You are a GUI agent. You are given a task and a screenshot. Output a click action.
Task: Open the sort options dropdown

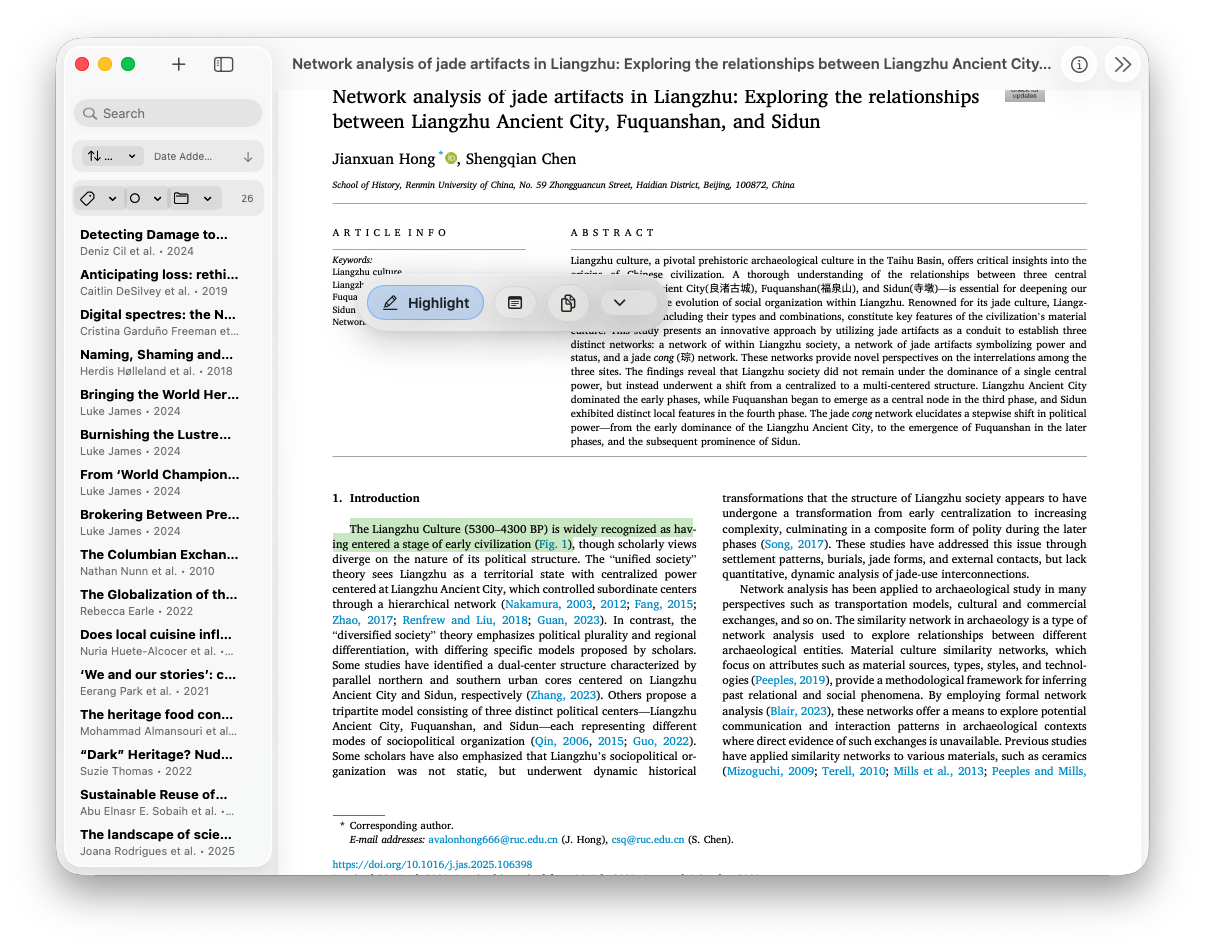pos(113,156)
